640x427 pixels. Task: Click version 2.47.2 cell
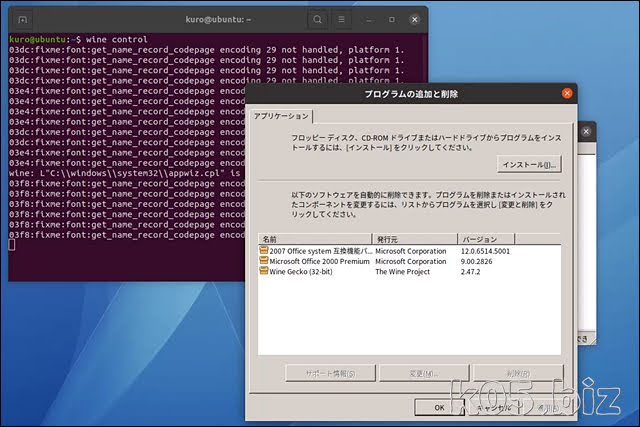coord(470,271)
